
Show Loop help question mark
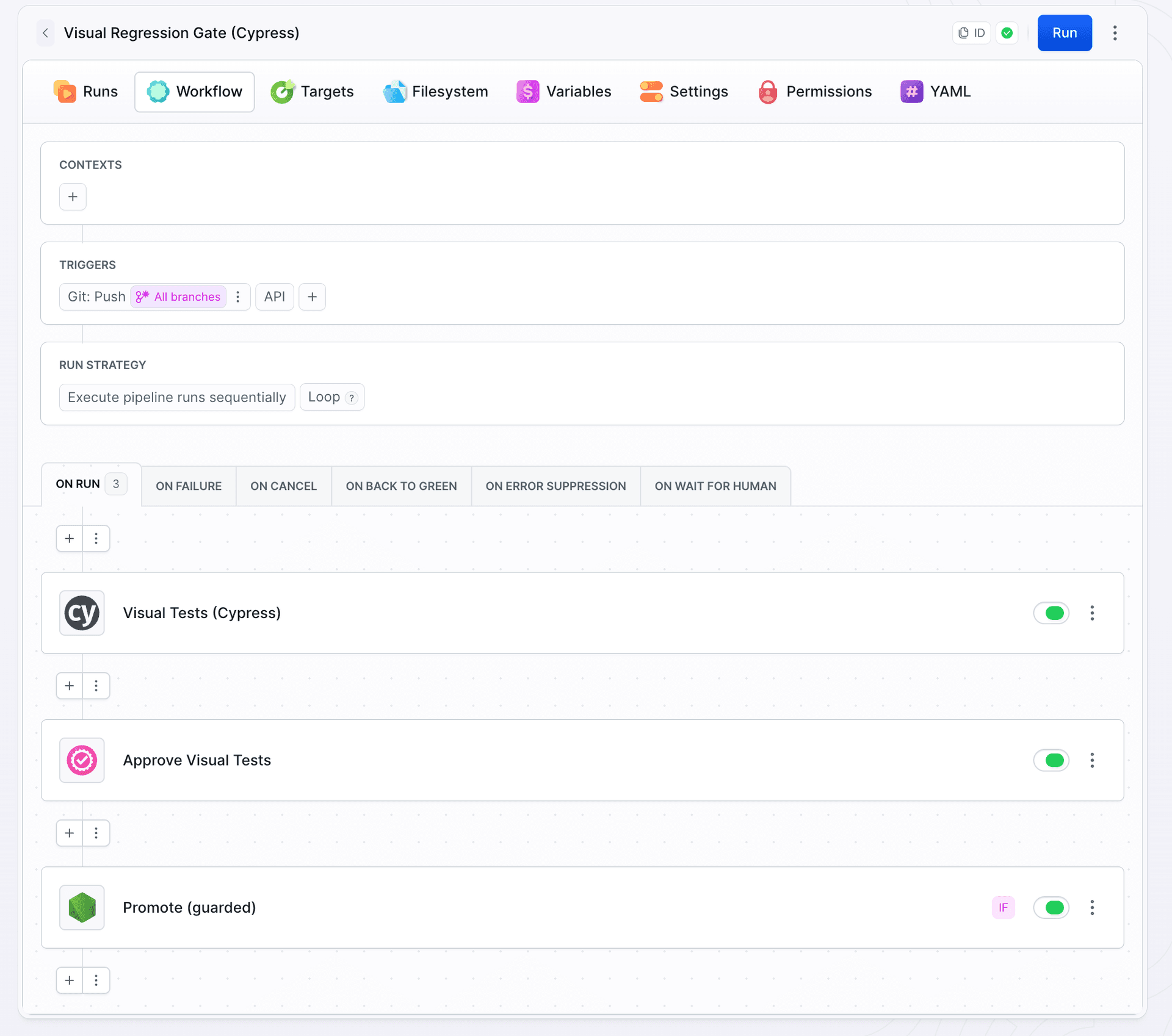pyautogui.click(x=351, y=398)
